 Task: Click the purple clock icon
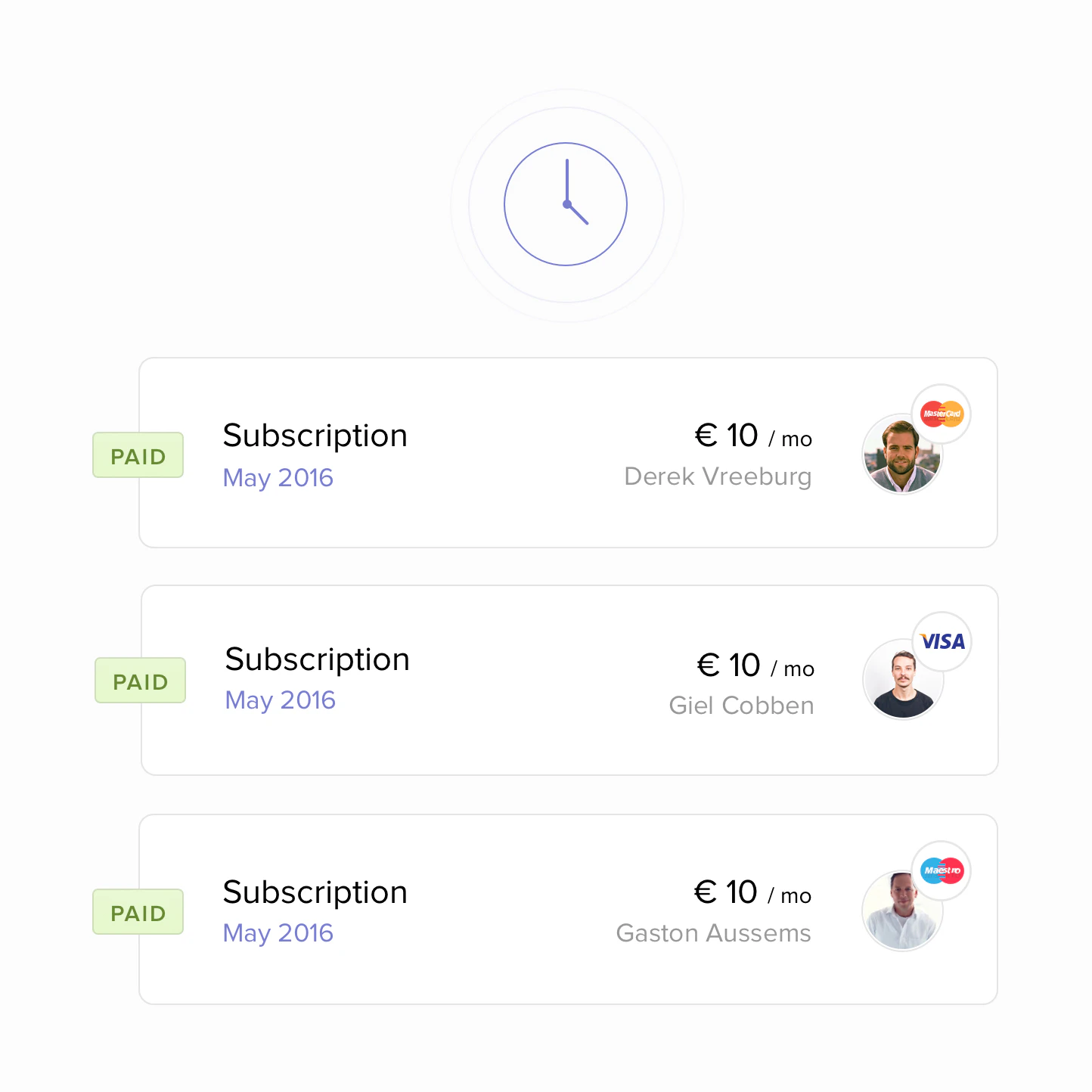(566, 204)
